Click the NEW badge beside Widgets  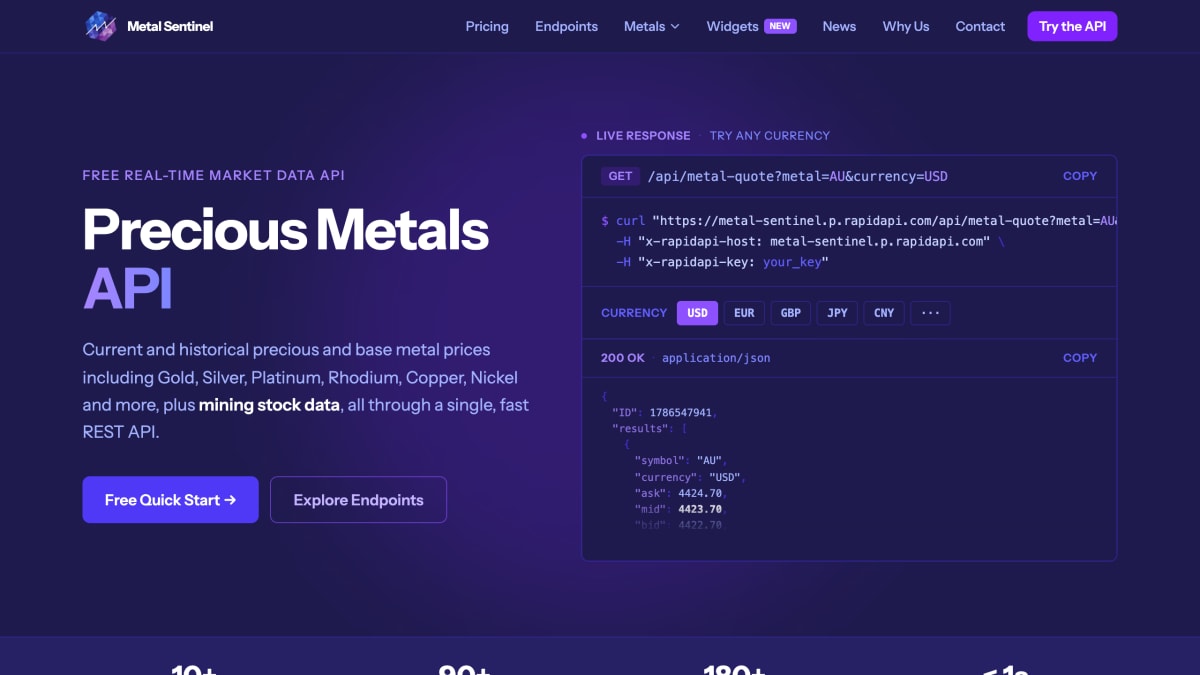(780, 26)
